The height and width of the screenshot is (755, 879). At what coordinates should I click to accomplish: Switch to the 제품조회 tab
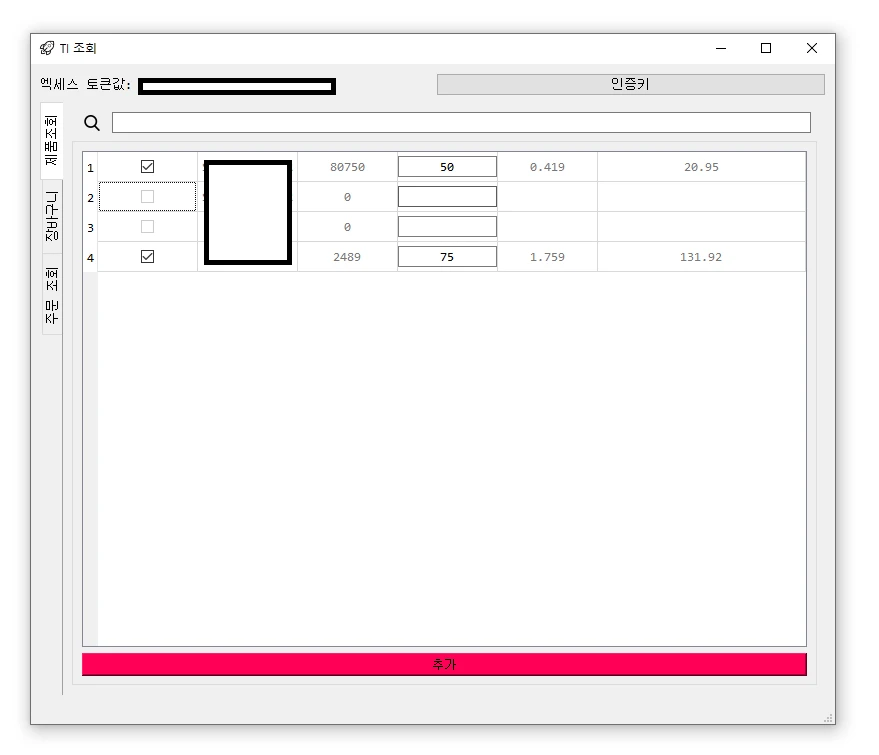[x=52, y=140]
